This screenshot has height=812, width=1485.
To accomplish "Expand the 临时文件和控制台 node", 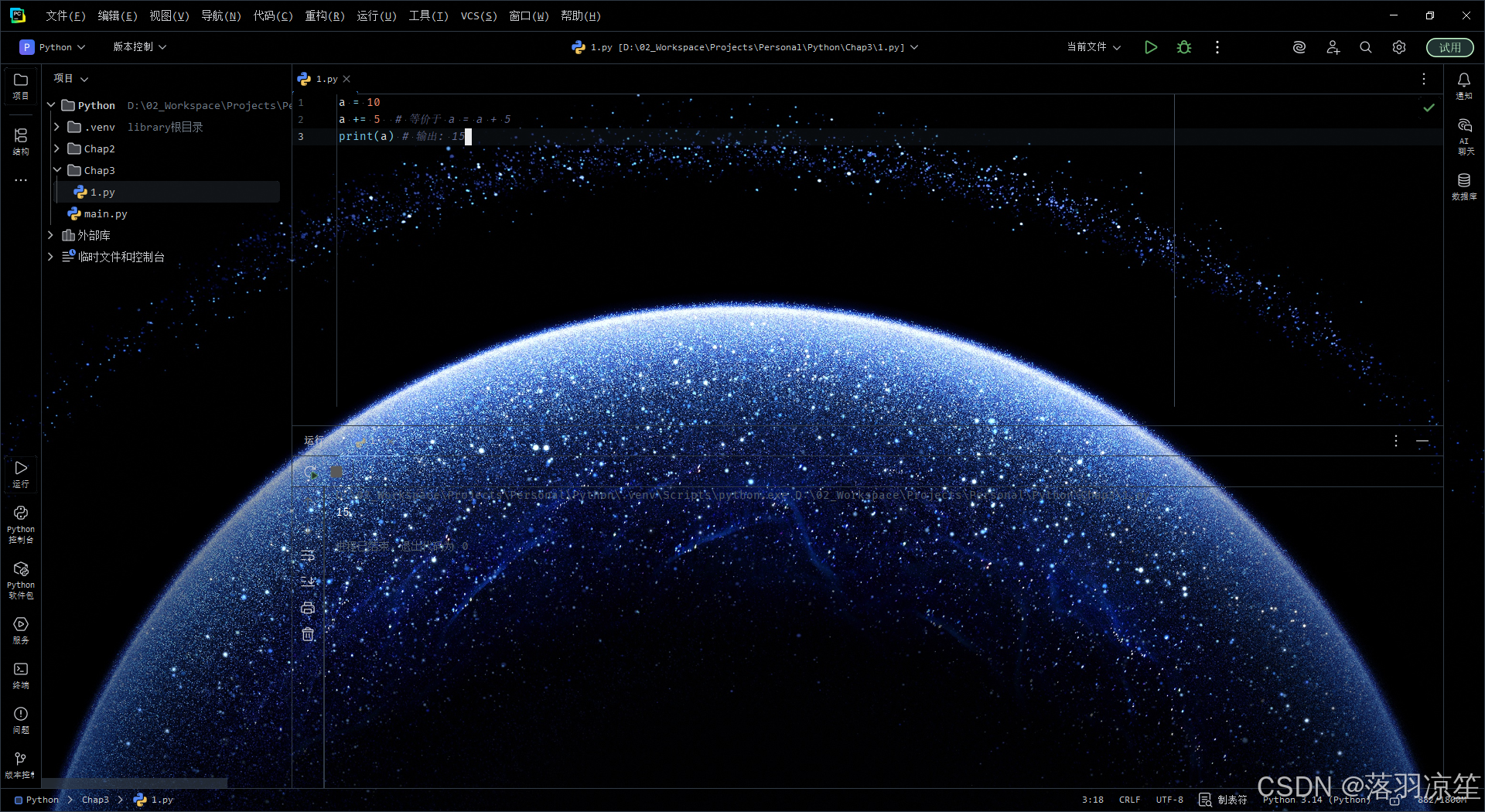I will (51, 257).
